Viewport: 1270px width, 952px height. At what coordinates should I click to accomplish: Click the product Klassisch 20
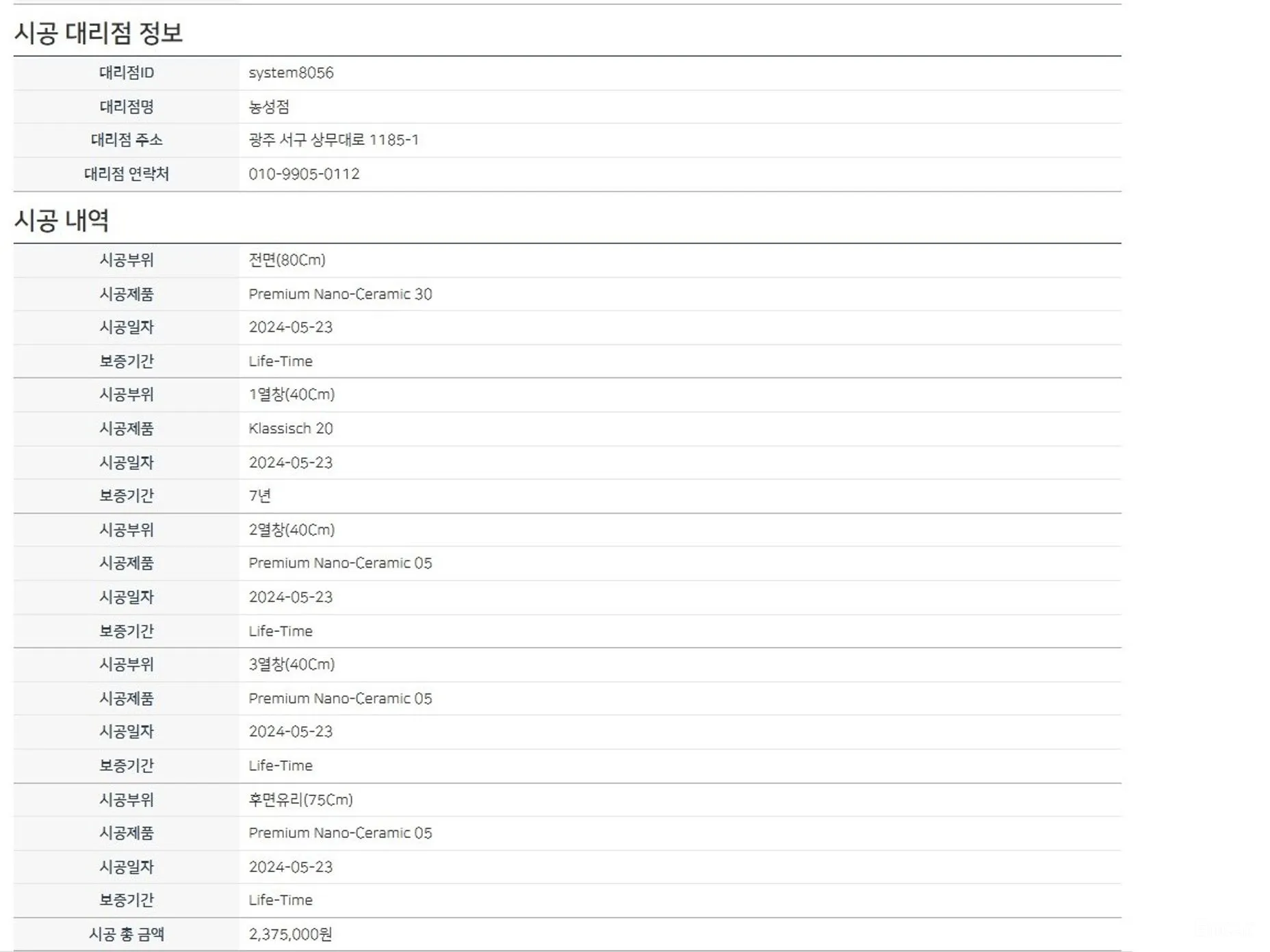coord(291,429)
